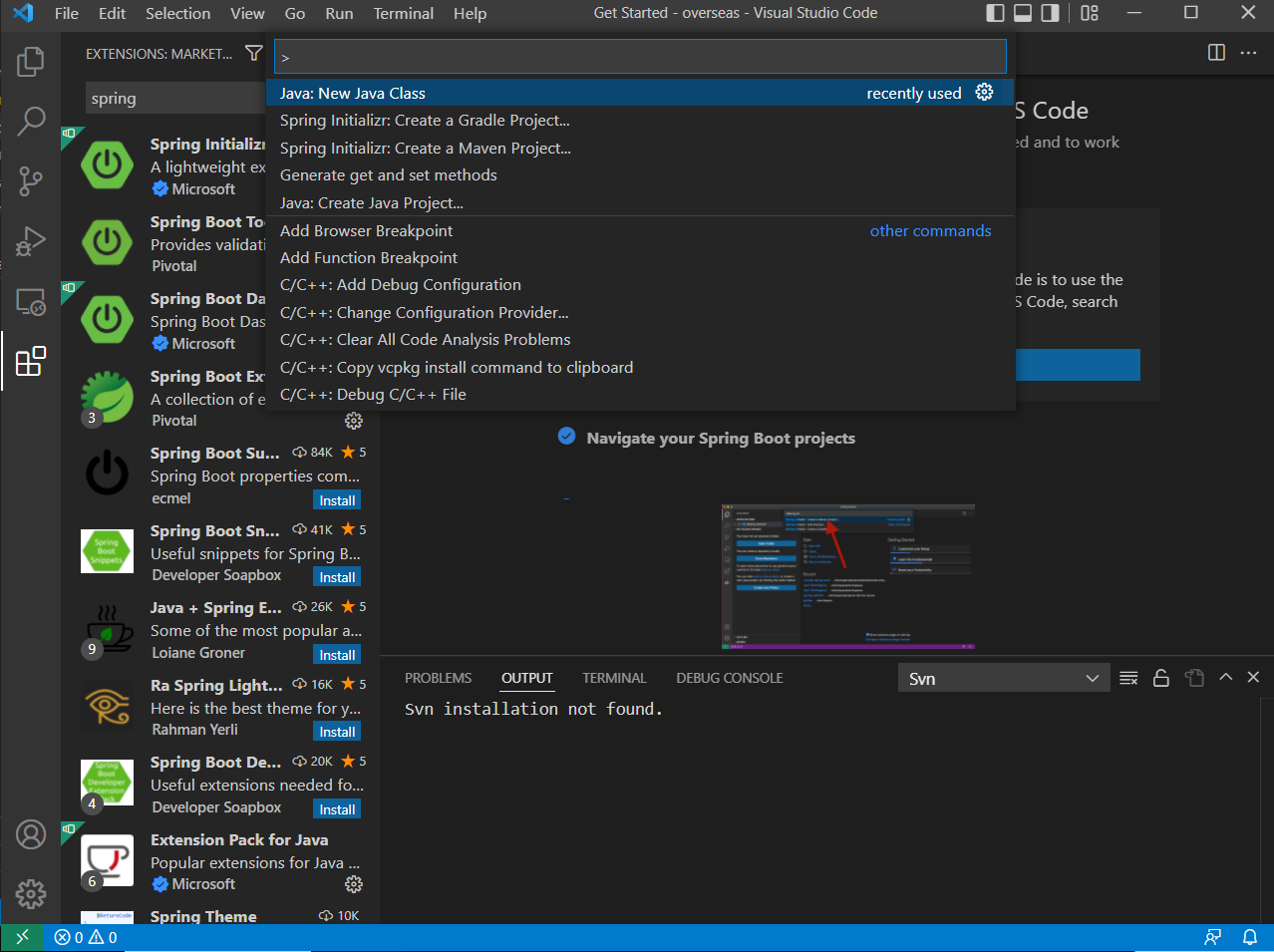Open the File menu

[67, 13]
